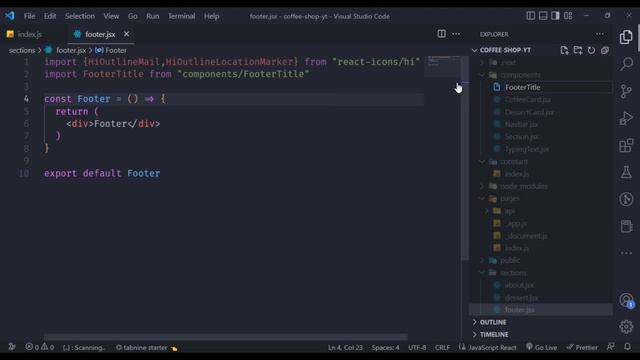640x360 pixels.
Task: Click the New Folder icon in Explorer
Action: tap(578, 50)
